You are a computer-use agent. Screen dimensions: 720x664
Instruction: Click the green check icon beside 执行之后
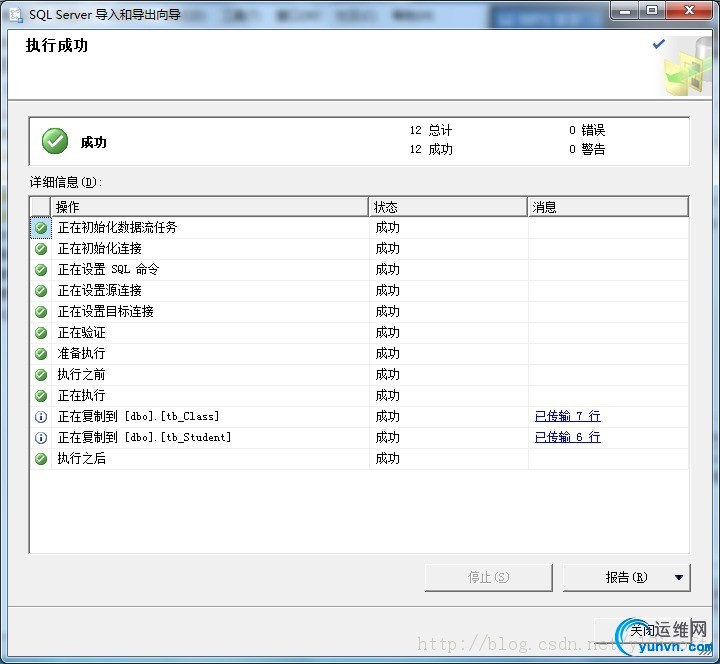[41, 459]
